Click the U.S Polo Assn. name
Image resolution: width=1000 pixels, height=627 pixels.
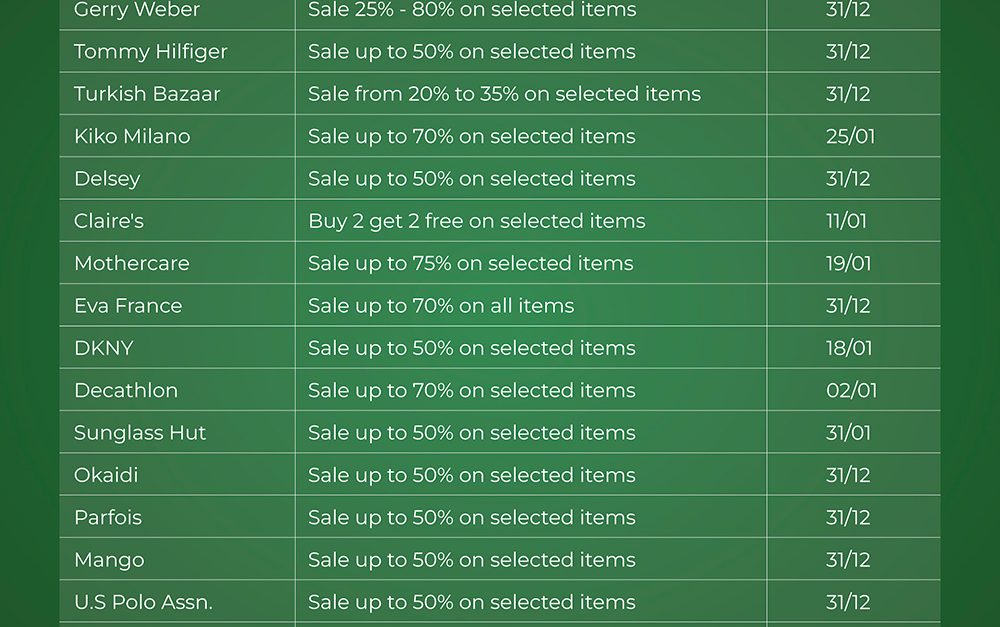click(x=143, y=602)
